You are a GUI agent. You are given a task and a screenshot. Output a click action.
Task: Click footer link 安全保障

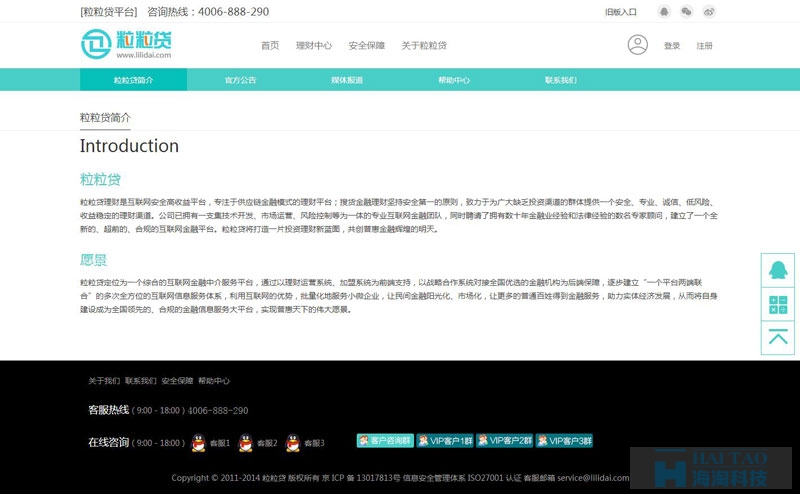[x=177, y=381]
